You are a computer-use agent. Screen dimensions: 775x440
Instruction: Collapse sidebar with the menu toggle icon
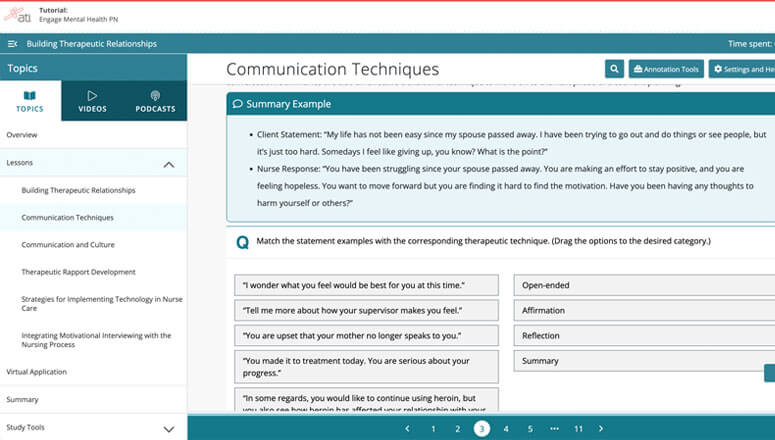tap(12, 44)
